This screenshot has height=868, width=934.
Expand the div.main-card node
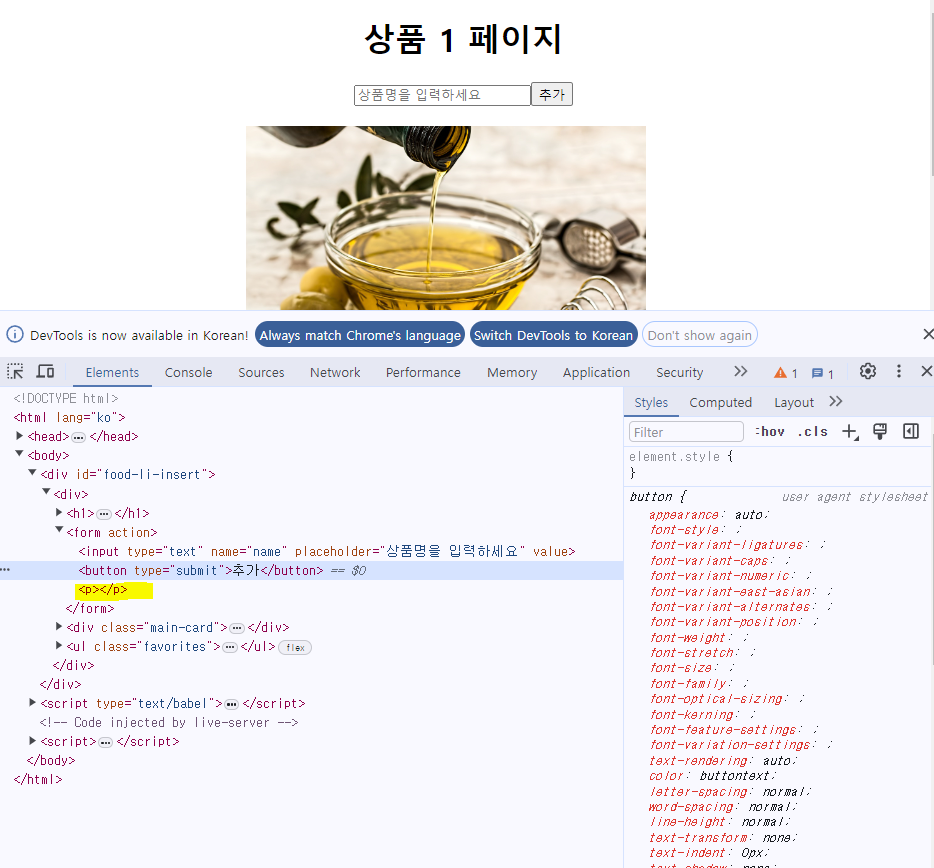59,626
